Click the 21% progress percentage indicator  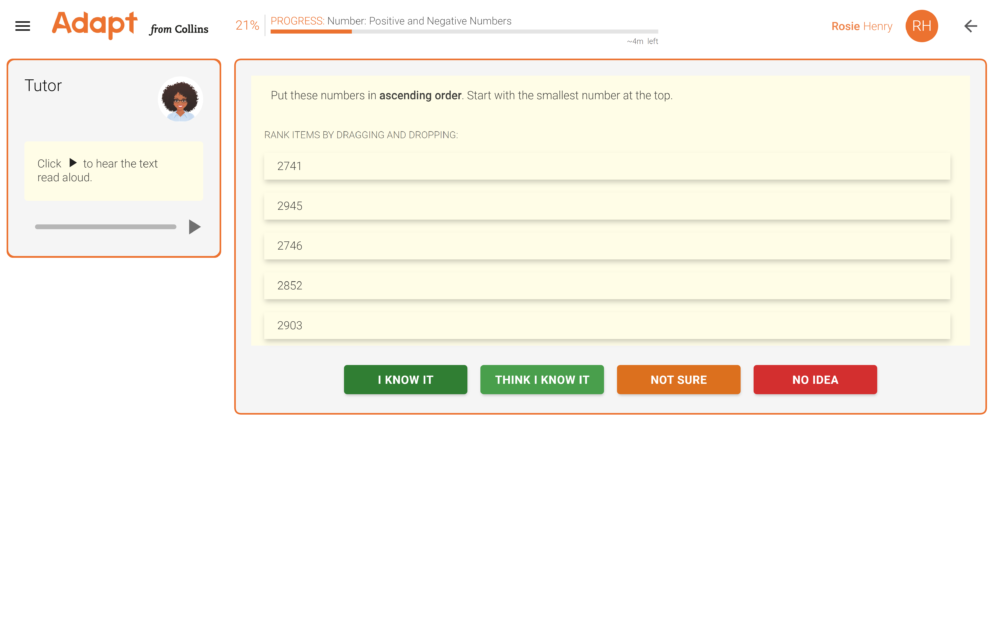(247, 24)
